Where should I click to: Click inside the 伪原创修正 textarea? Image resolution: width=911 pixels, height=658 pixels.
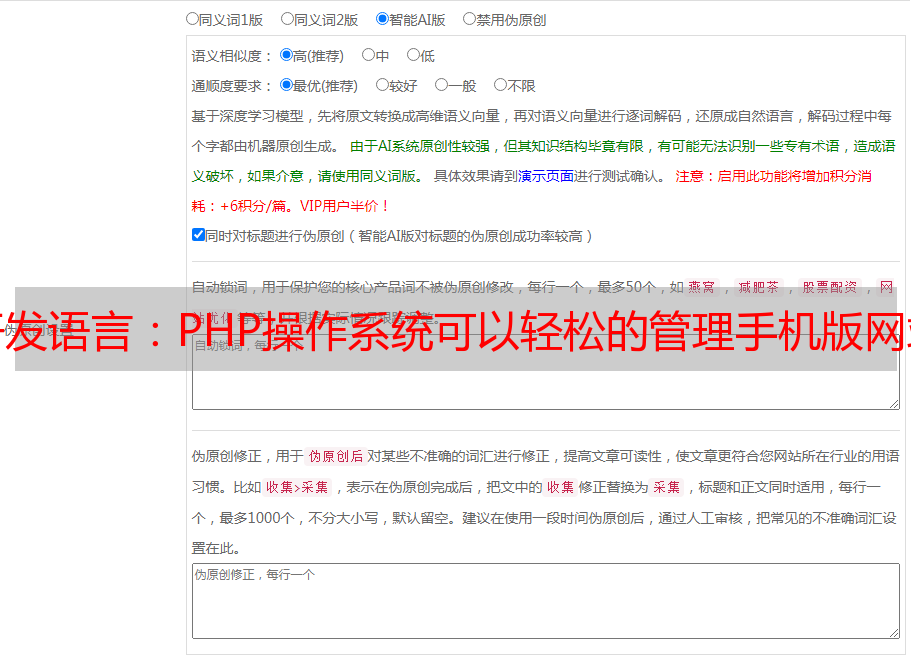pyautogui.click(x=546, y=601)
